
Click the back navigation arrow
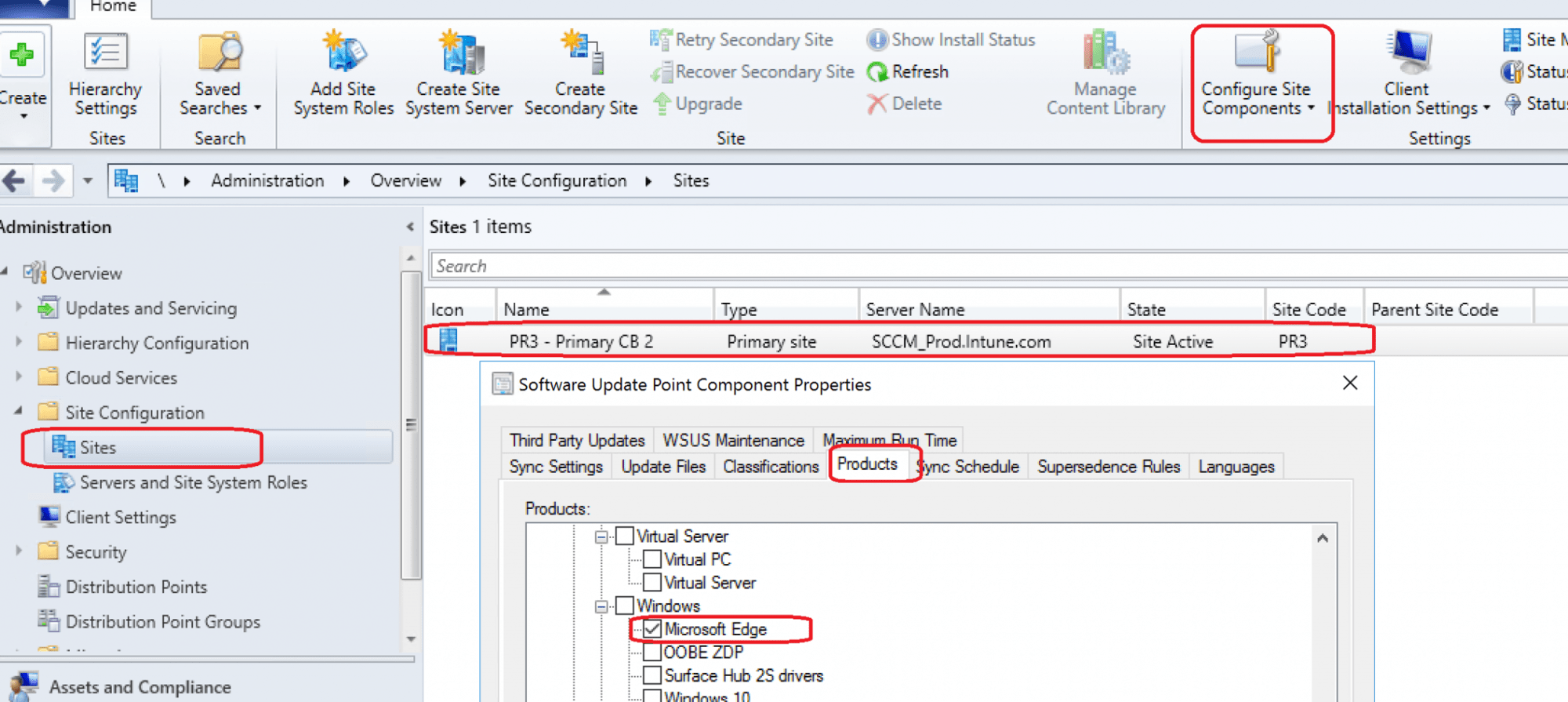15,181
